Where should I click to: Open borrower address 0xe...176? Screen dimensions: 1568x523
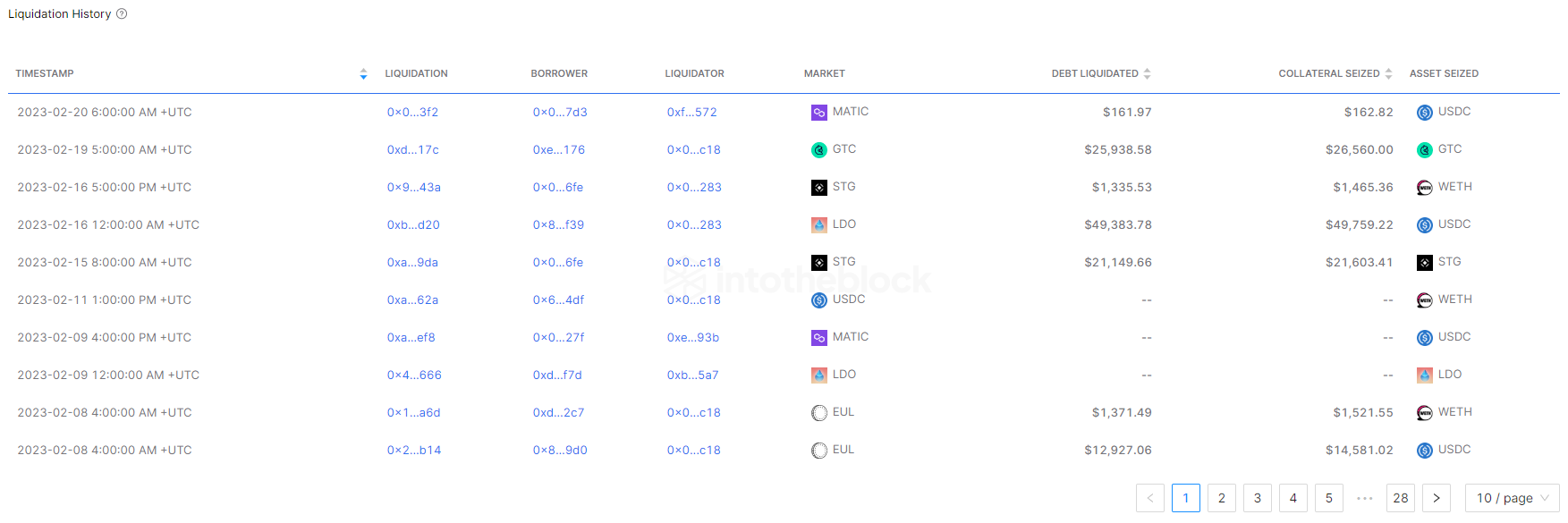coord(558,150)
